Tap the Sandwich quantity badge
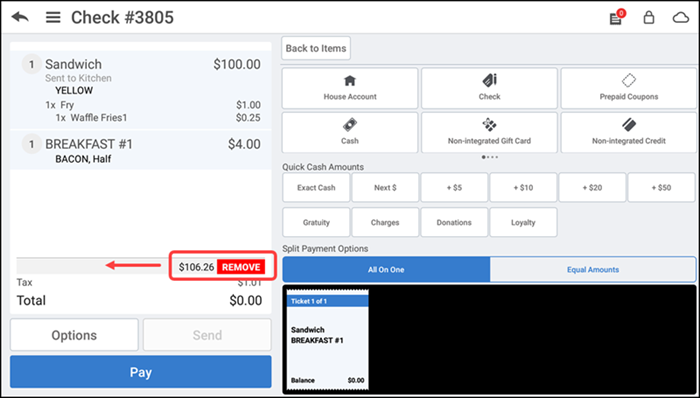The width and height of the screenshot is (700, 398). tap(31, 65)
